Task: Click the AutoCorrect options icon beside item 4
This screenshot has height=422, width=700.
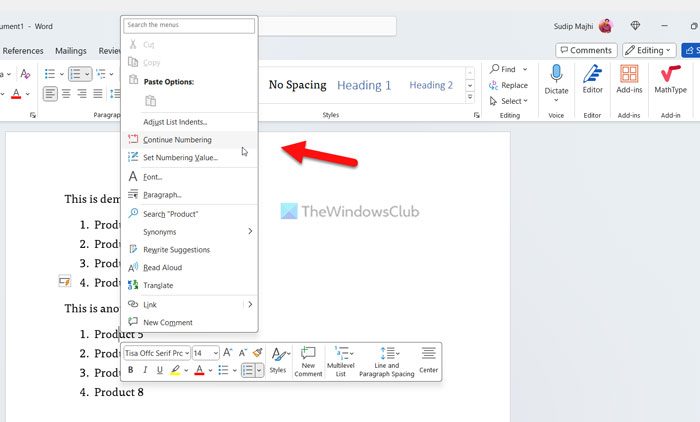Action: 65,281
